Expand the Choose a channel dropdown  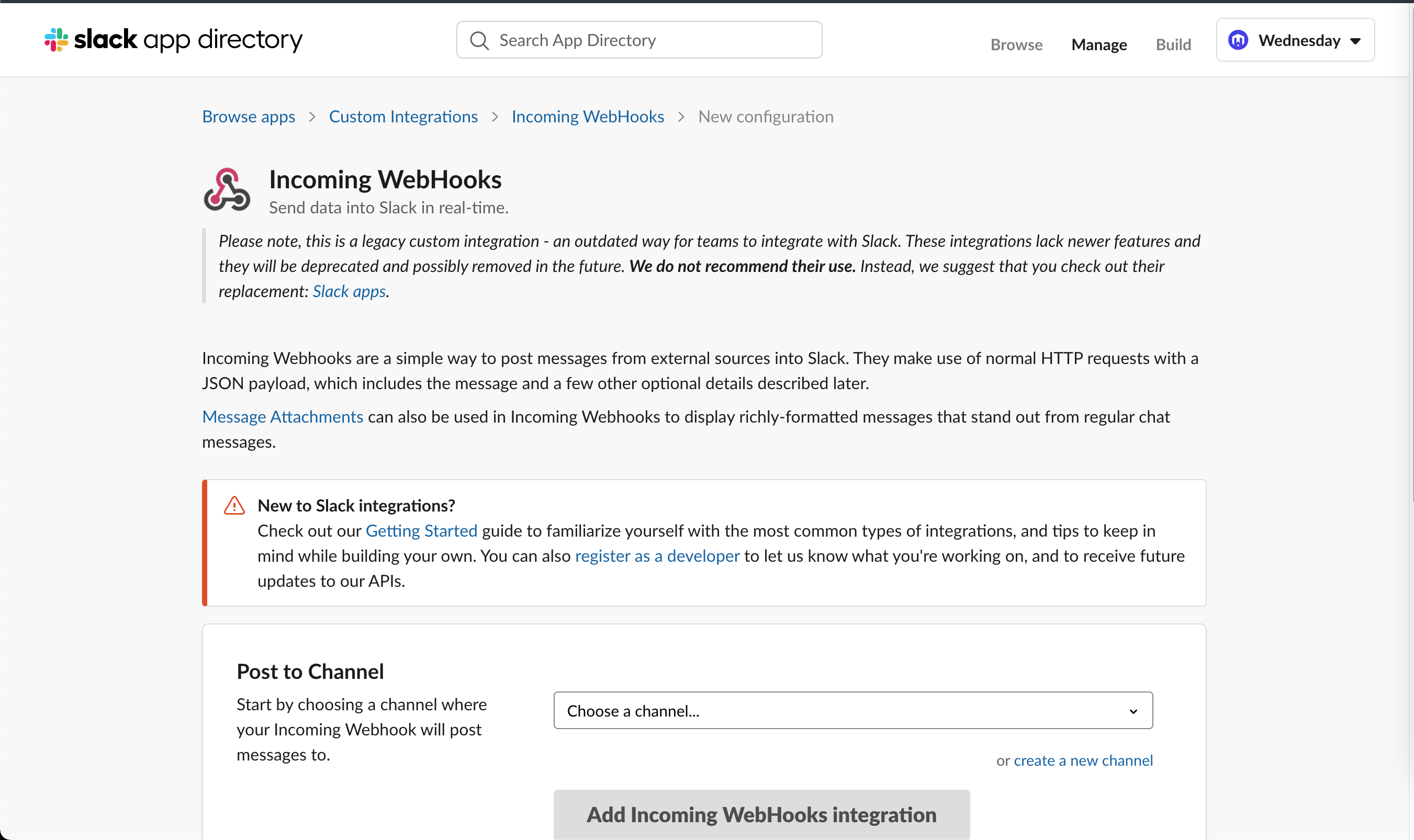point(853,710)
